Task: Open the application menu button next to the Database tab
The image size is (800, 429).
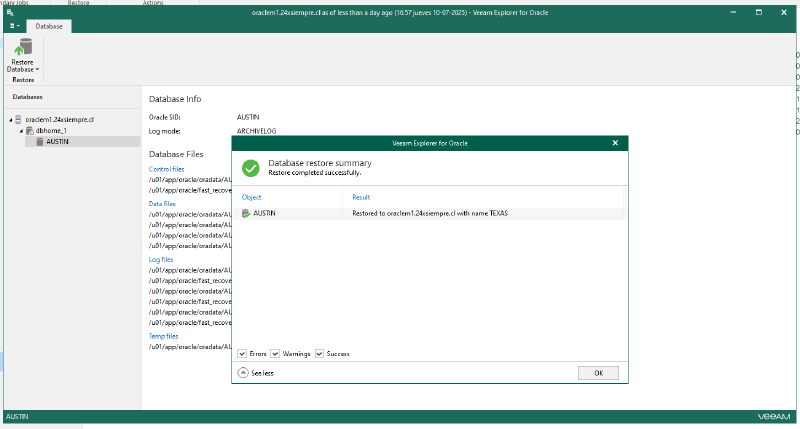Action: (x=14, y=26)
